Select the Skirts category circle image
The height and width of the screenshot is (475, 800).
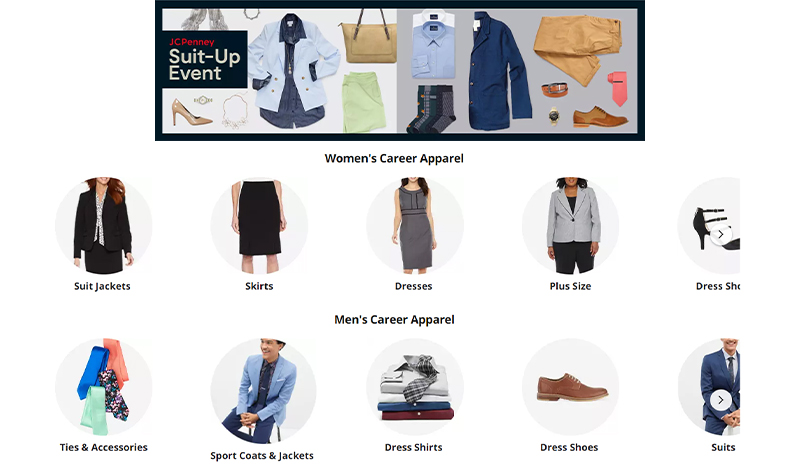(x=259, y=226)
